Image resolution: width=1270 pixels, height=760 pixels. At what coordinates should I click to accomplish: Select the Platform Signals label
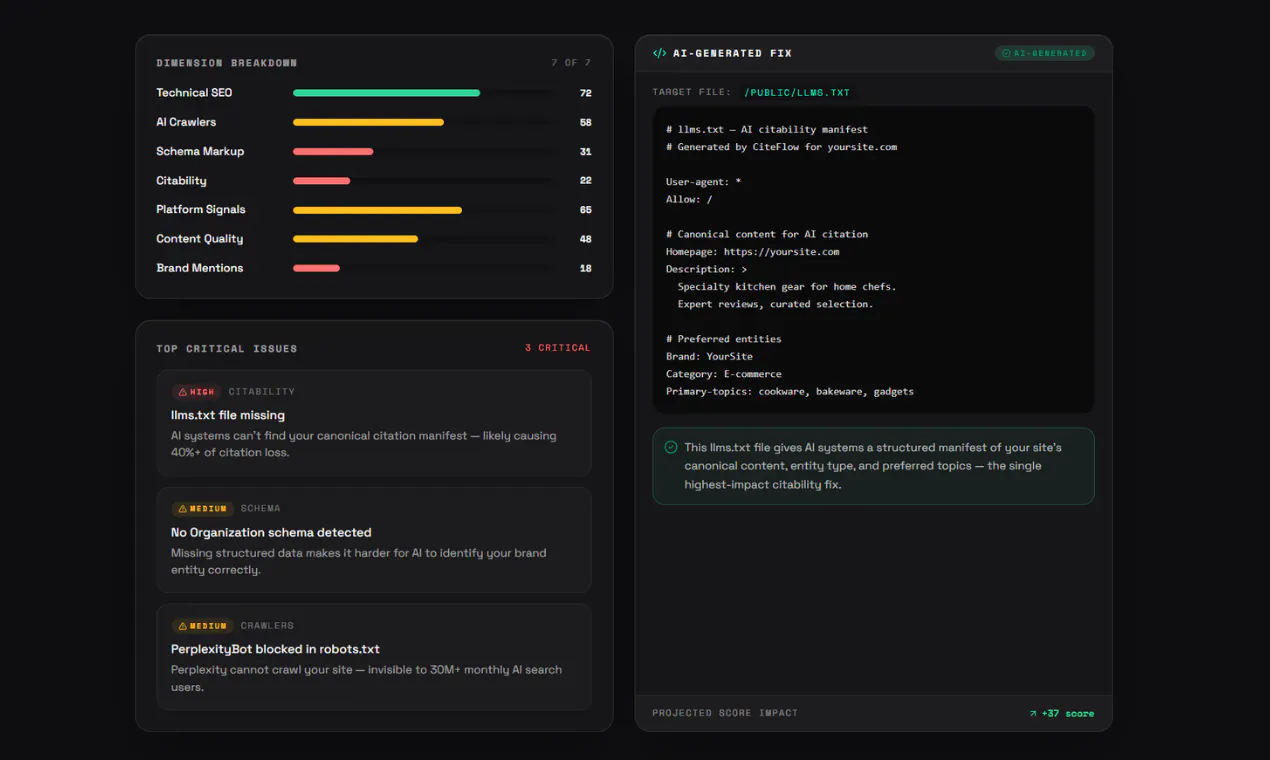tap(201, 210)
